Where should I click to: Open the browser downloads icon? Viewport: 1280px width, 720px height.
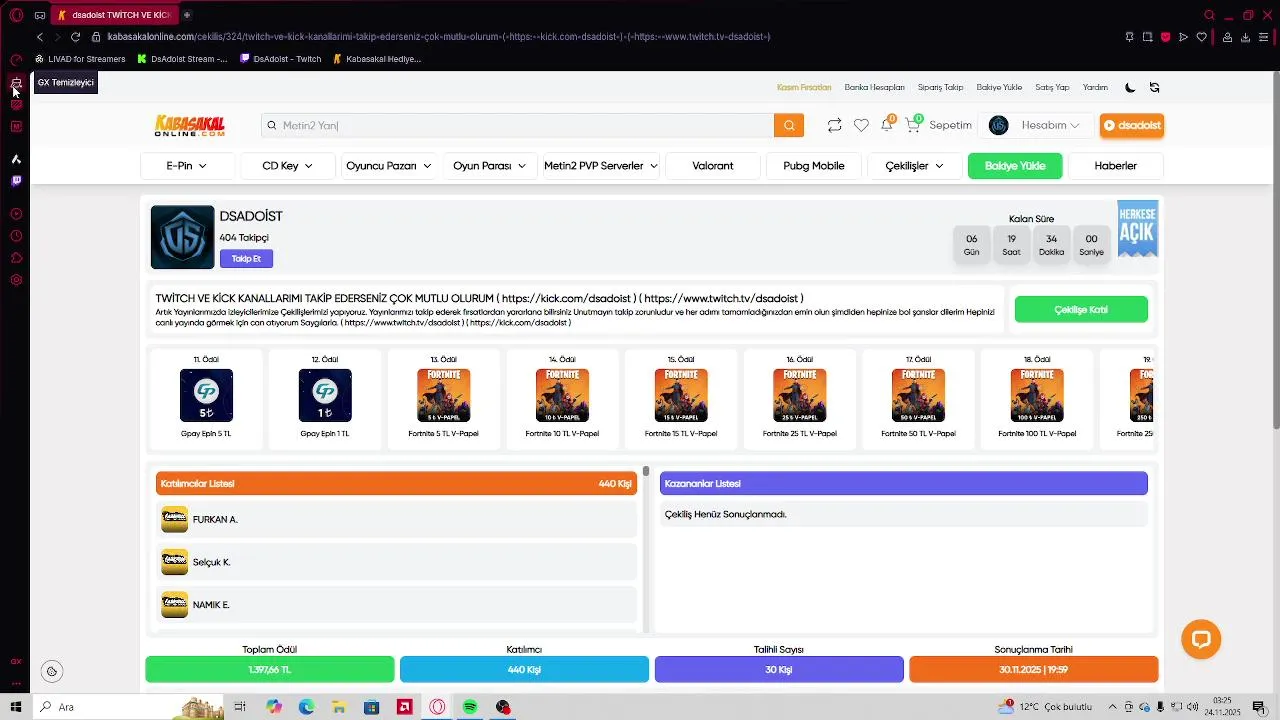tap(1245, 37)
